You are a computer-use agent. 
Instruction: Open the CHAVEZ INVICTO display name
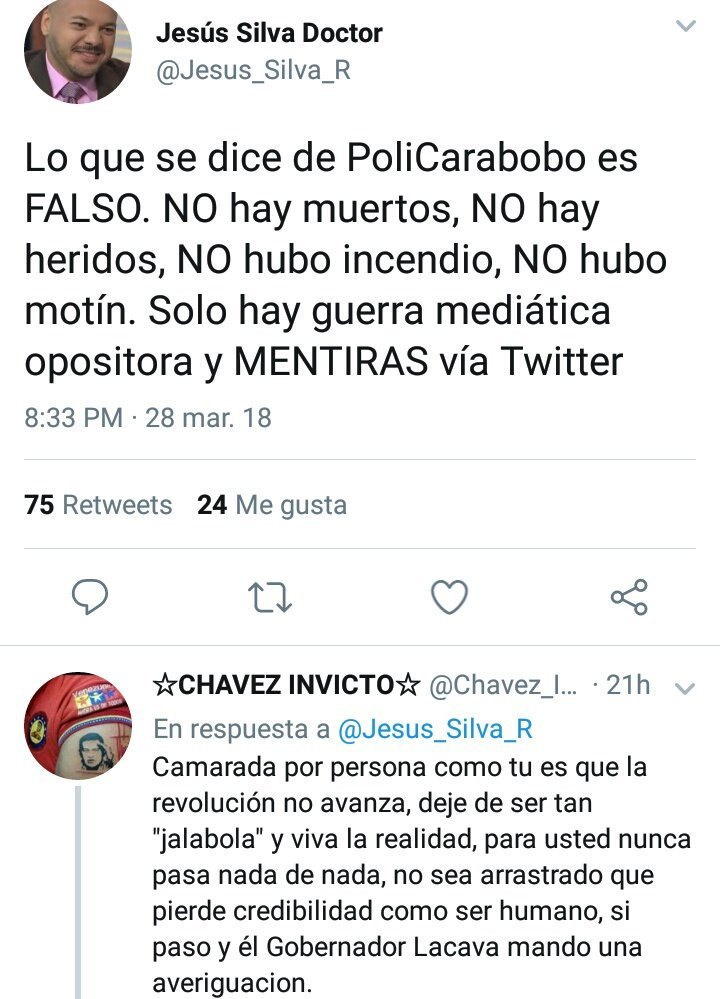click(x=286, y=685)
